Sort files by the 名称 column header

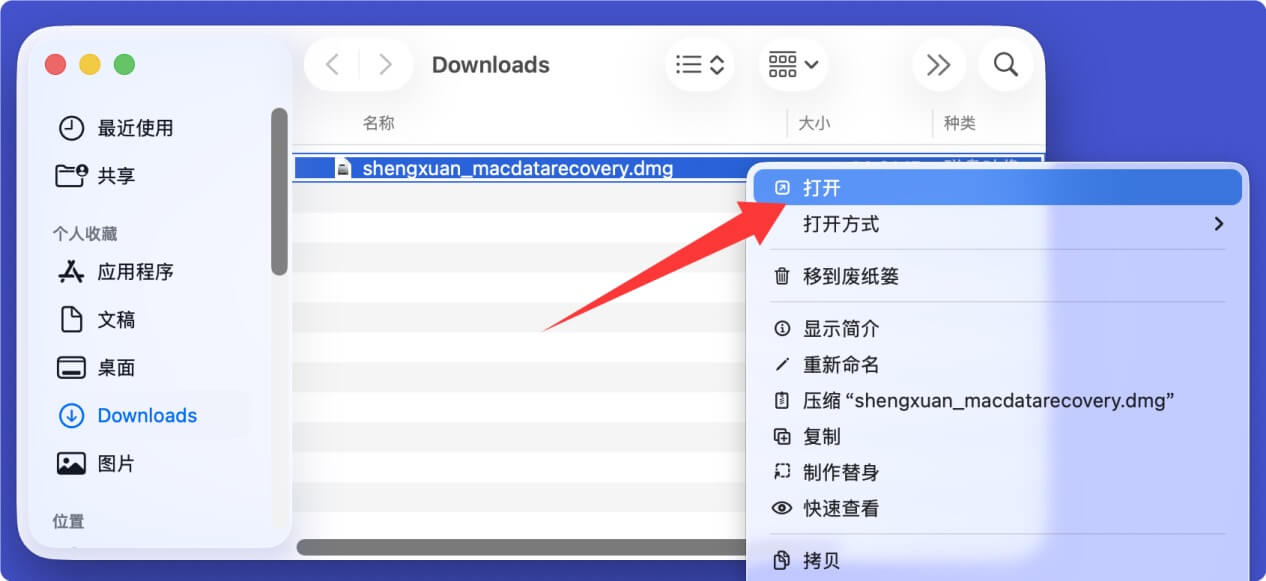(x=378, y=122)
